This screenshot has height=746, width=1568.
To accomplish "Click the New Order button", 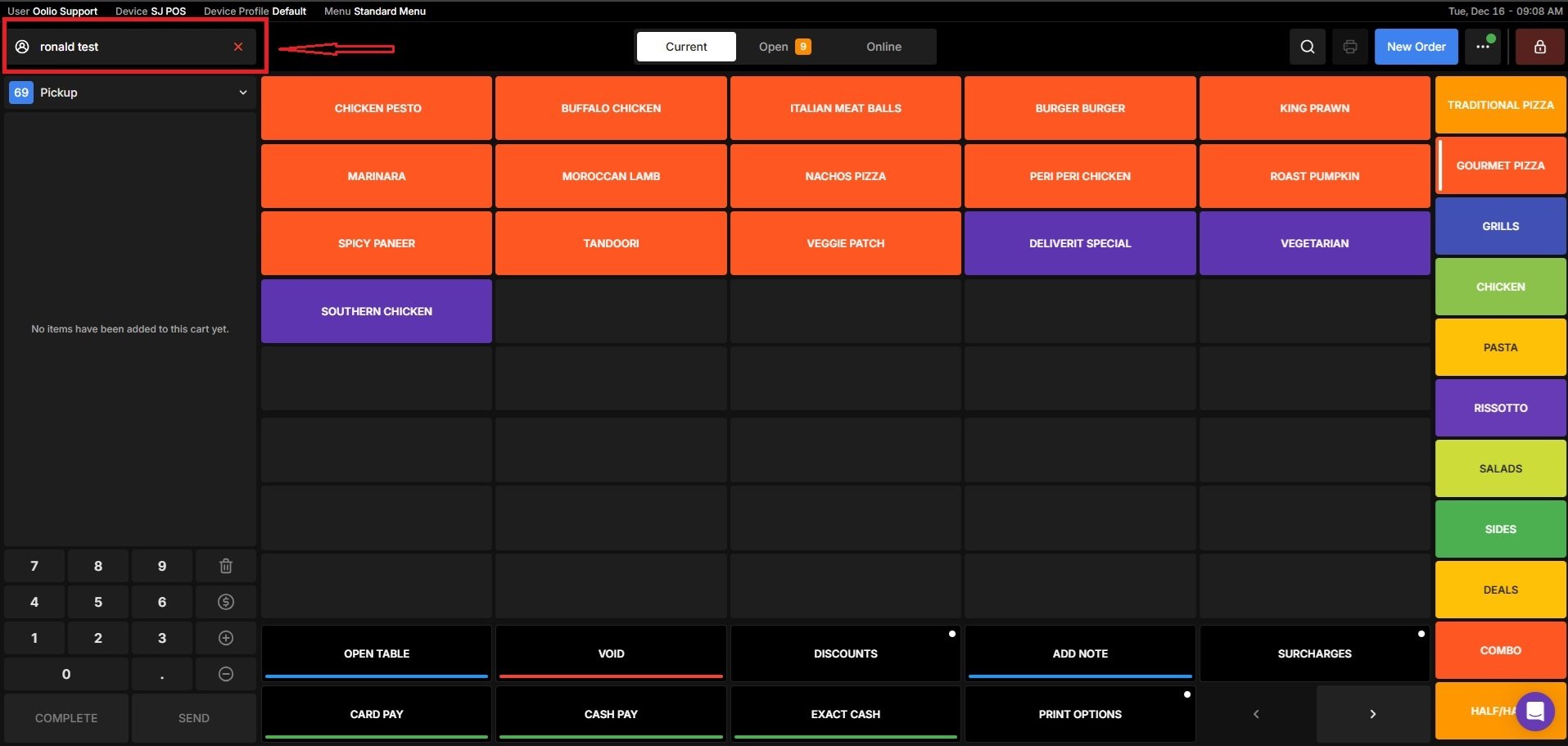I will pyautogui.click(x=1416, y=47).
